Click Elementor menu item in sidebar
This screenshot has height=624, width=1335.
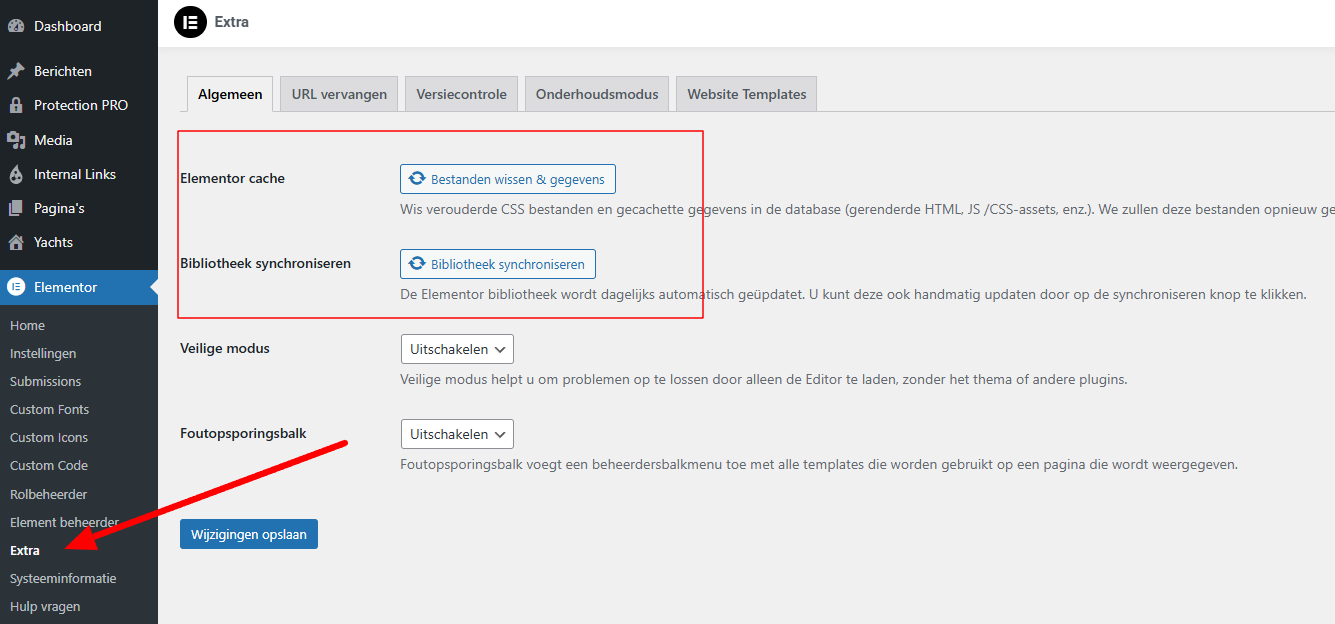point(79,287)
